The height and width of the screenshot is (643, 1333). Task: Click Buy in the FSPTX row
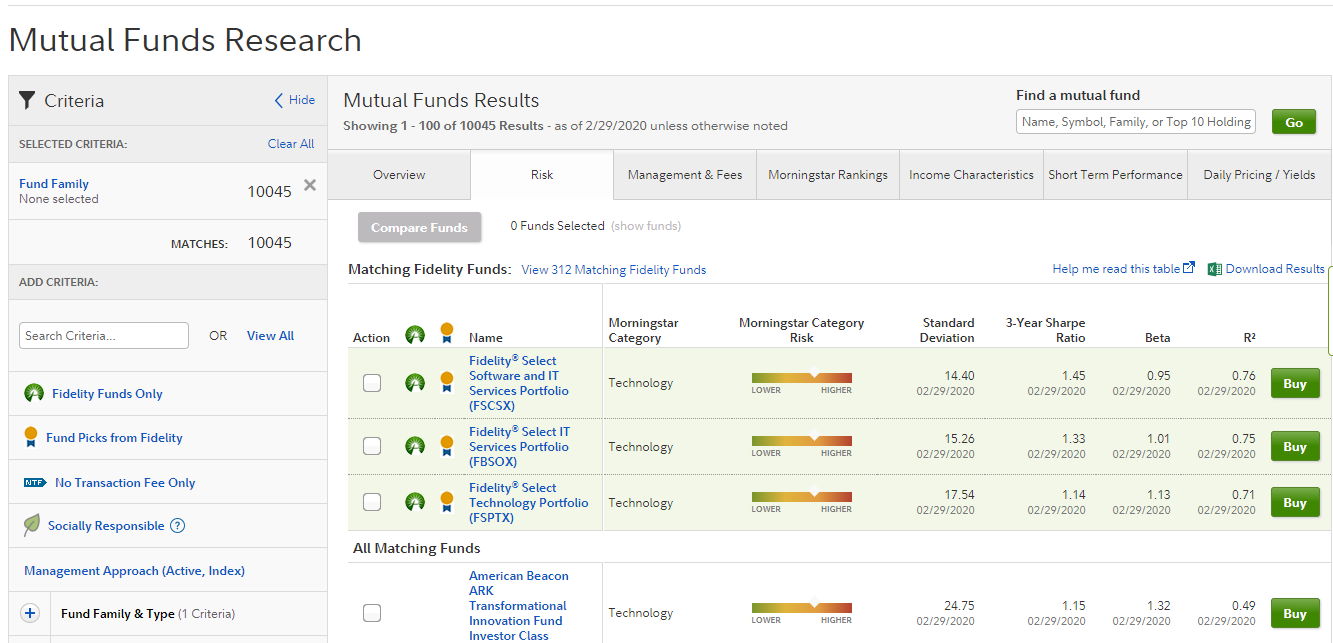point(1295,502)
